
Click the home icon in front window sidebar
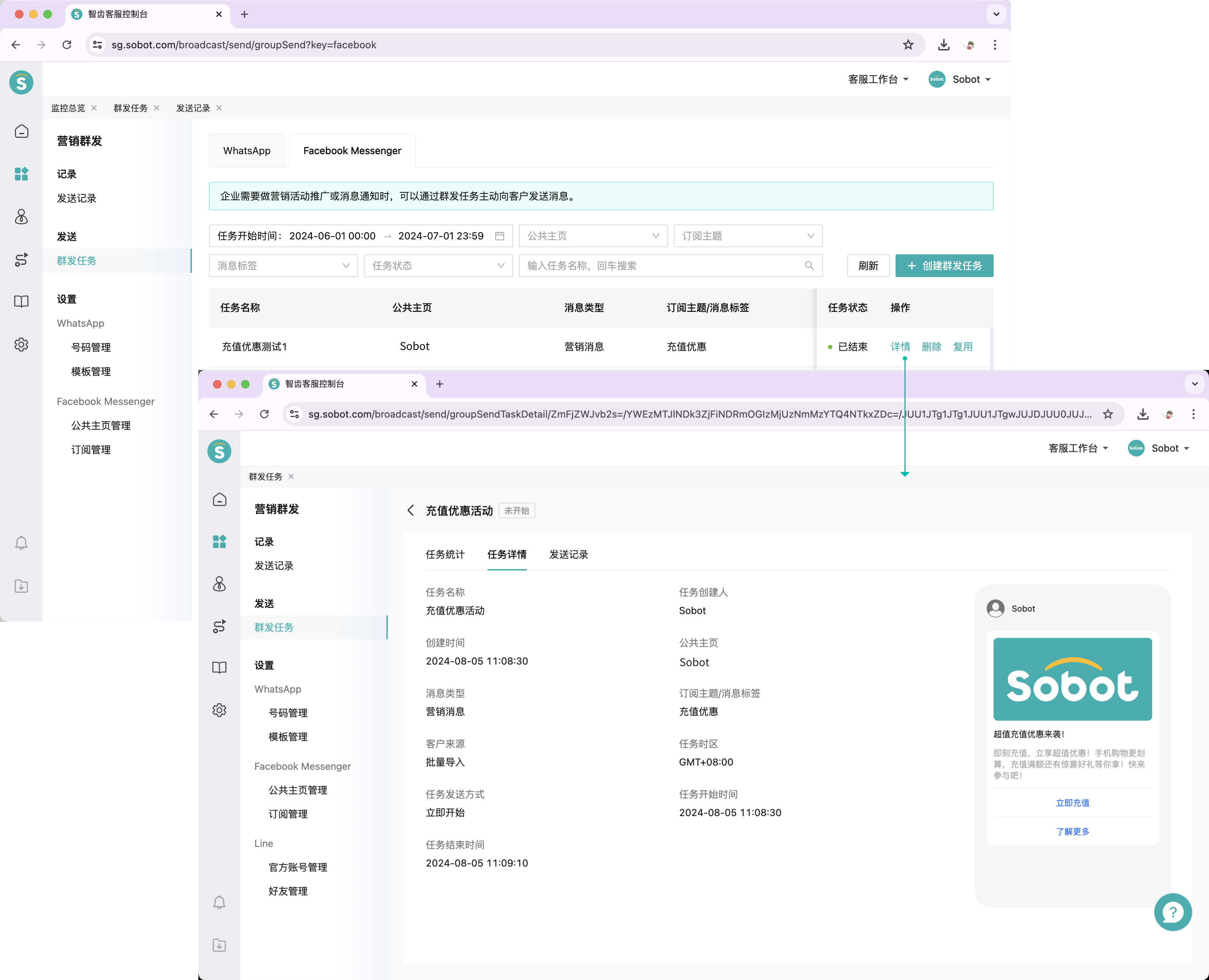click(x=220, y=500)
